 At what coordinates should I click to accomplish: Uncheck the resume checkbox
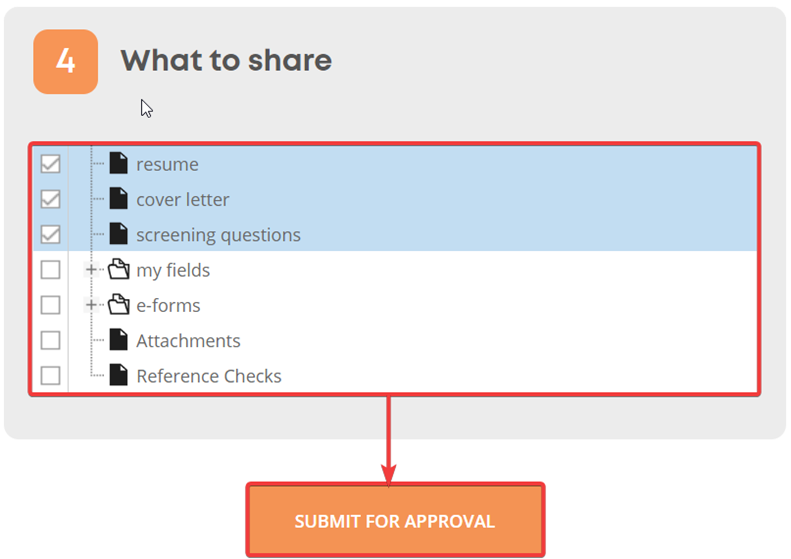(50, 164)
